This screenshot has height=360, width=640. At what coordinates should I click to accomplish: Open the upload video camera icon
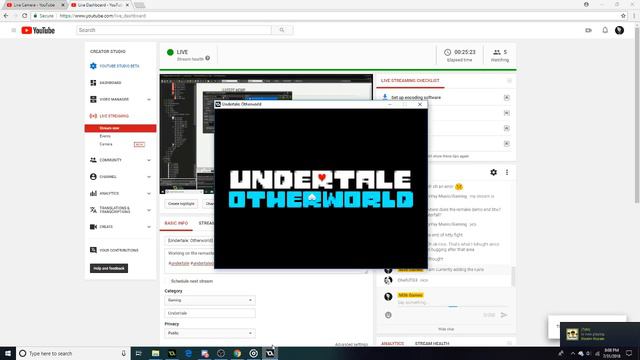pos(588,30)
